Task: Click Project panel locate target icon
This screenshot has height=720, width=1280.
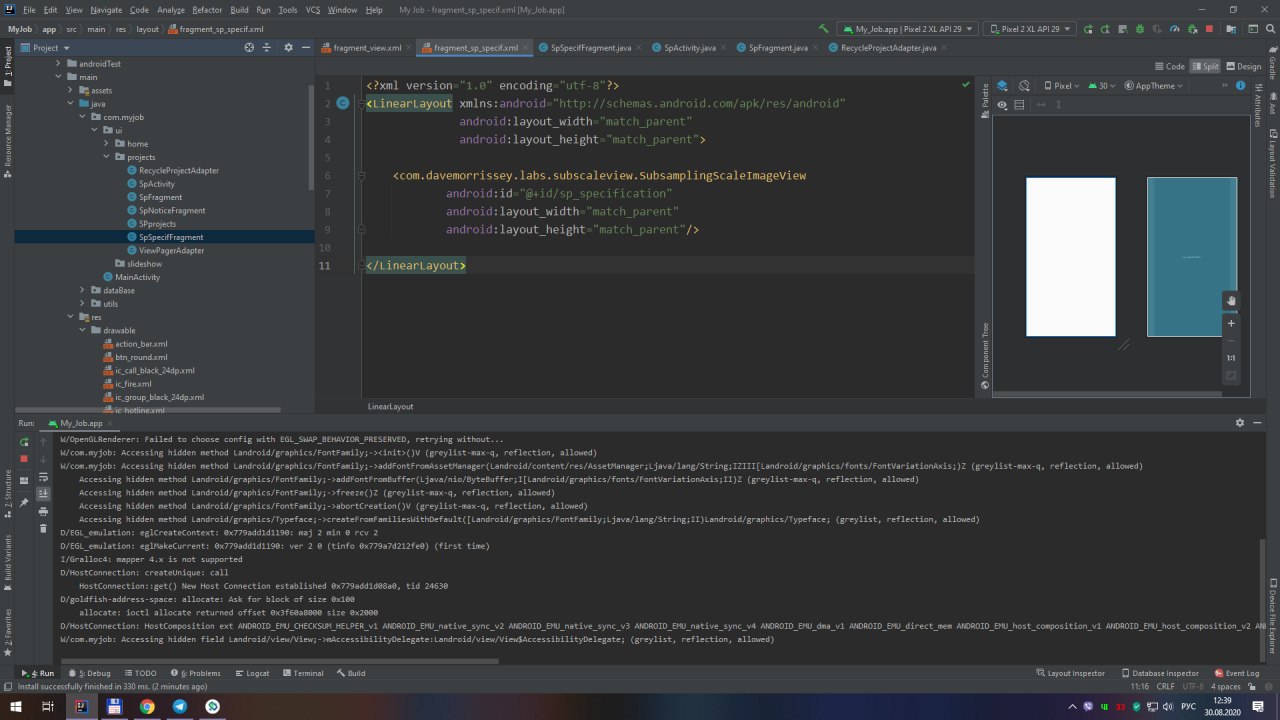Action: click(x=249, y=47)
